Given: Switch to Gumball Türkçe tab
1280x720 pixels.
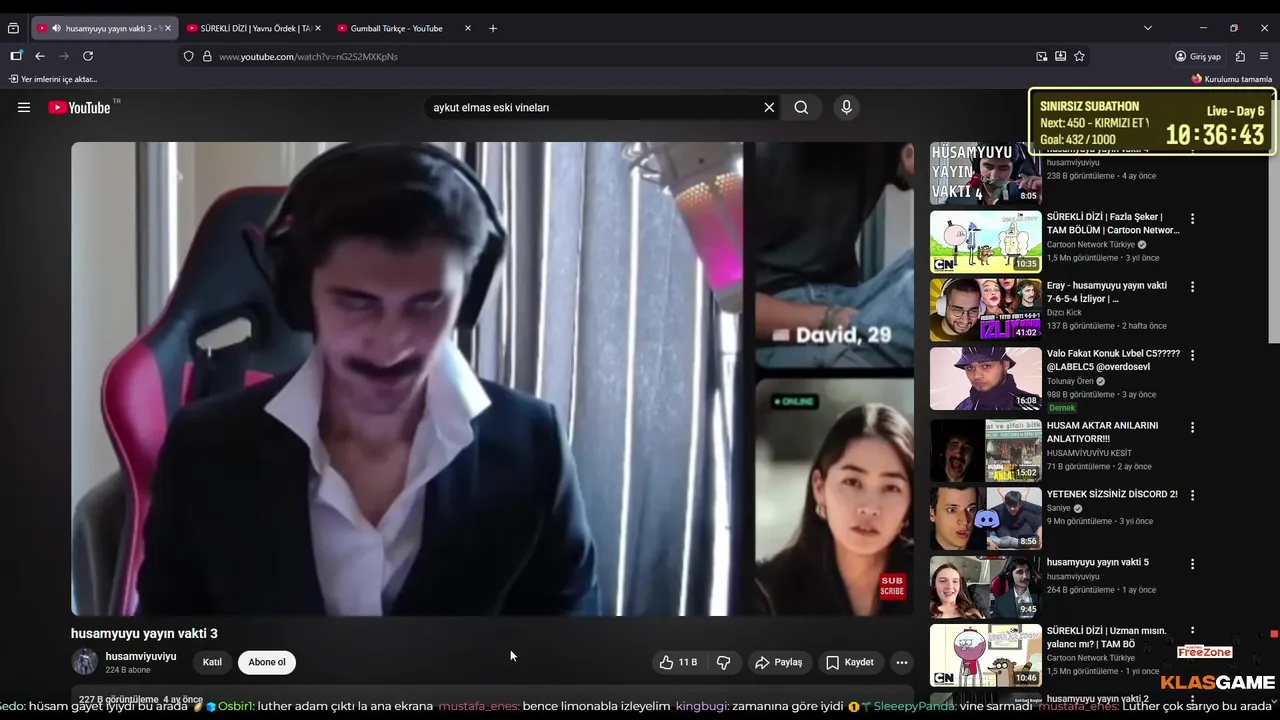Looking at the screenshot, I should click(x=404, y=28).
